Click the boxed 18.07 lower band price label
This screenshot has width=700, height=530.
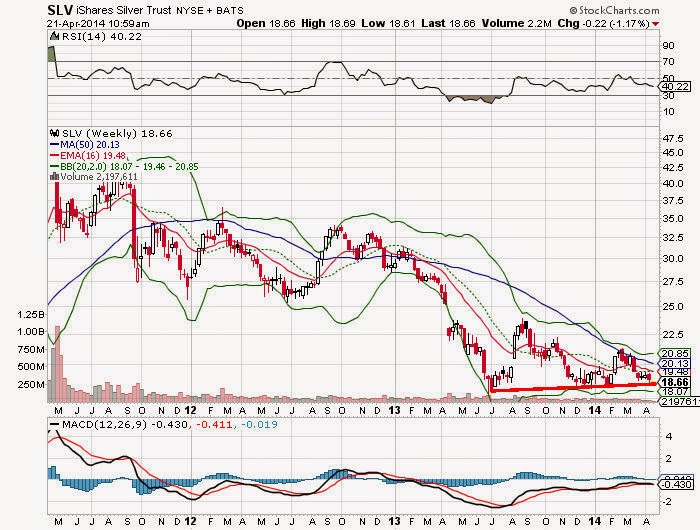pyautogui.click(x=675, y=392)
